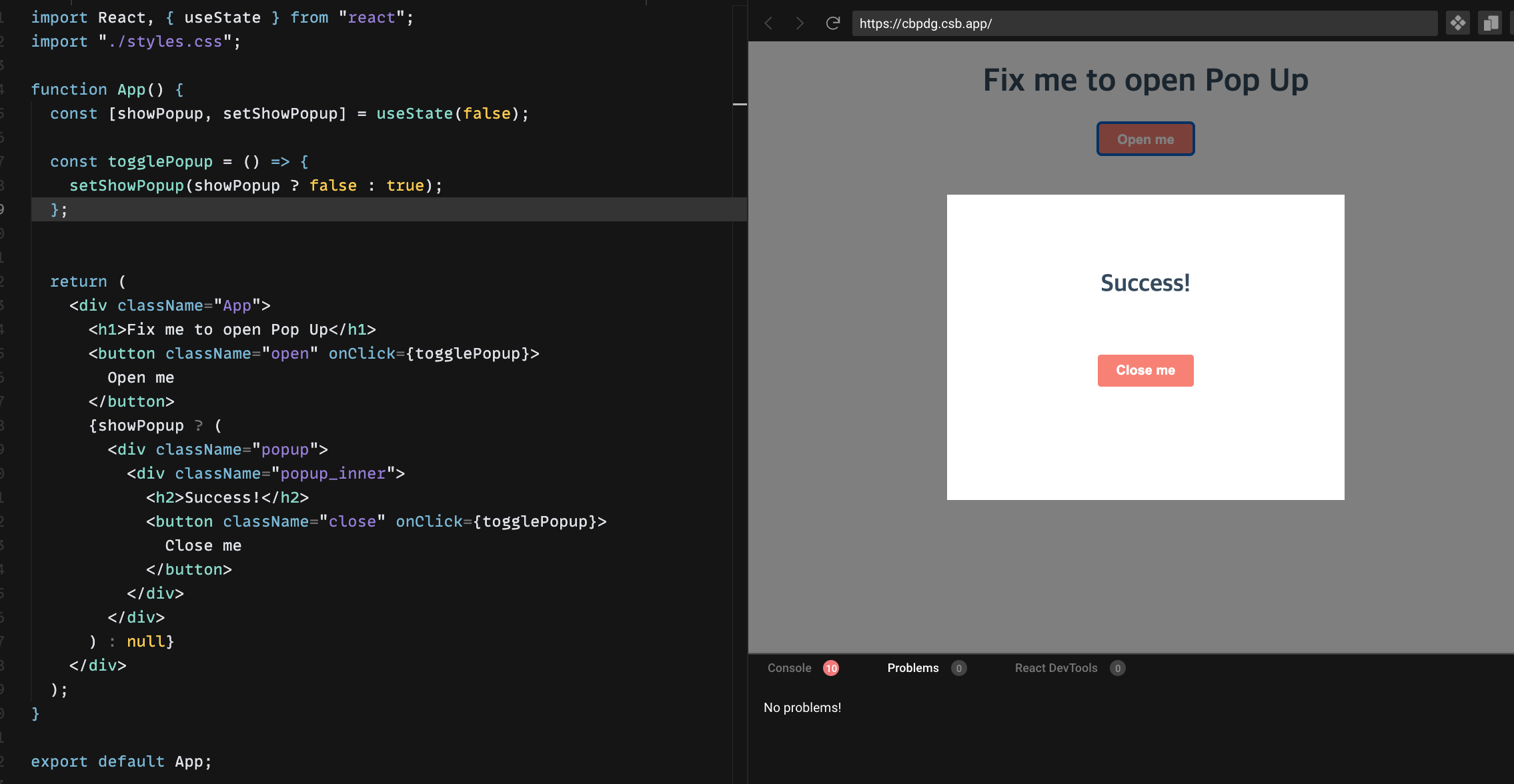Viewport: 1514px width, 784px height.
Task: Click the highlighted closing brace line
Action: coord(59,210)
